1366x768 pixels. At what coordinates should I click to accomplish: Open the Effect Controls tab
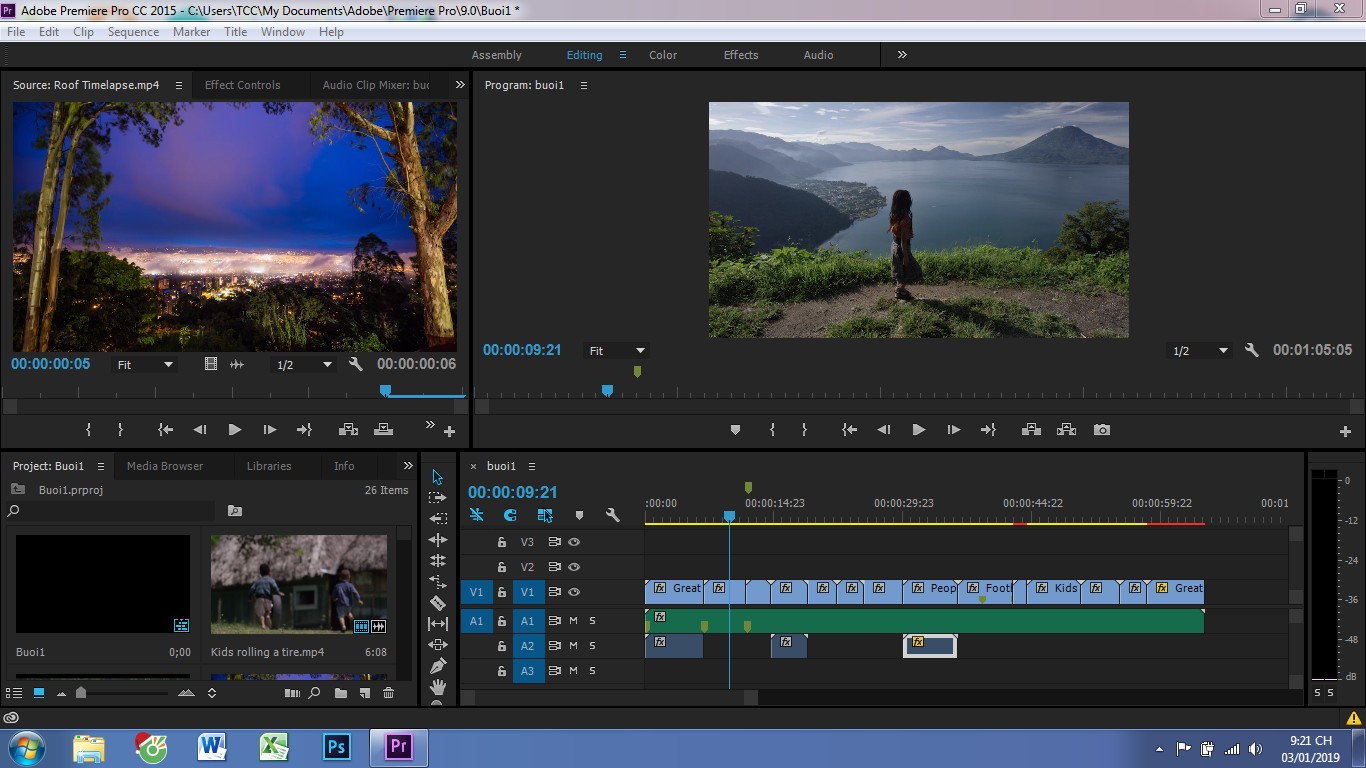242,85
